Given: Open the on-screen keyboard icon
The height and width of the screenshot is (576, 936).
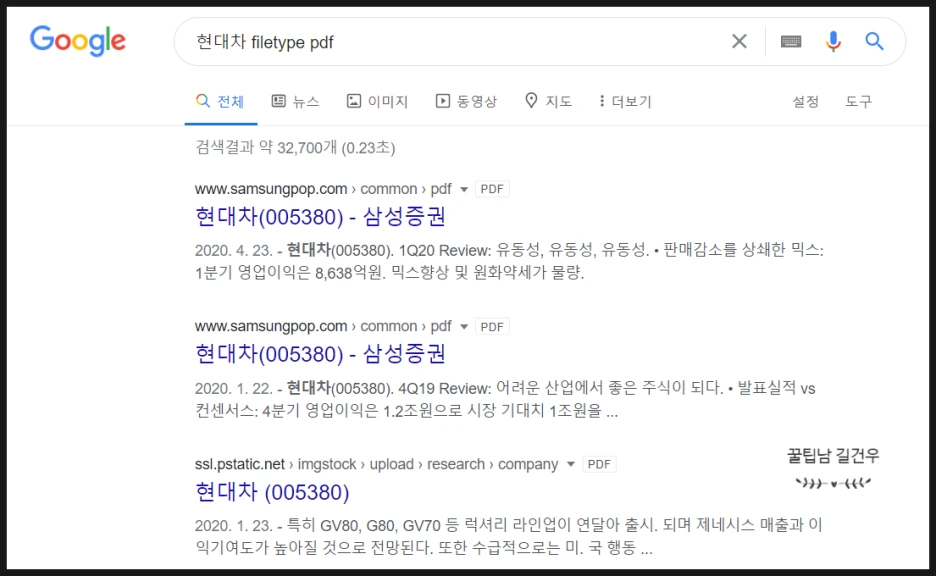Looking at the screenshot, I should click(791, 41).
